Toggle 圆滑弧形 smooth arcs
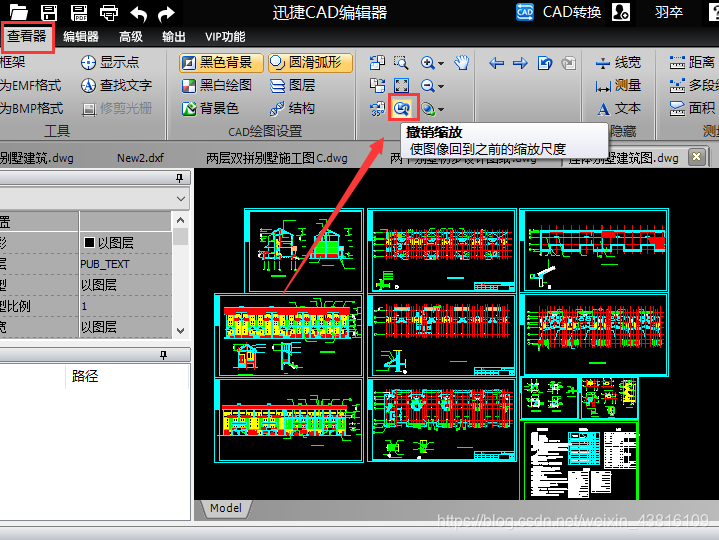719x540 pixels. (x=310, y=62)
